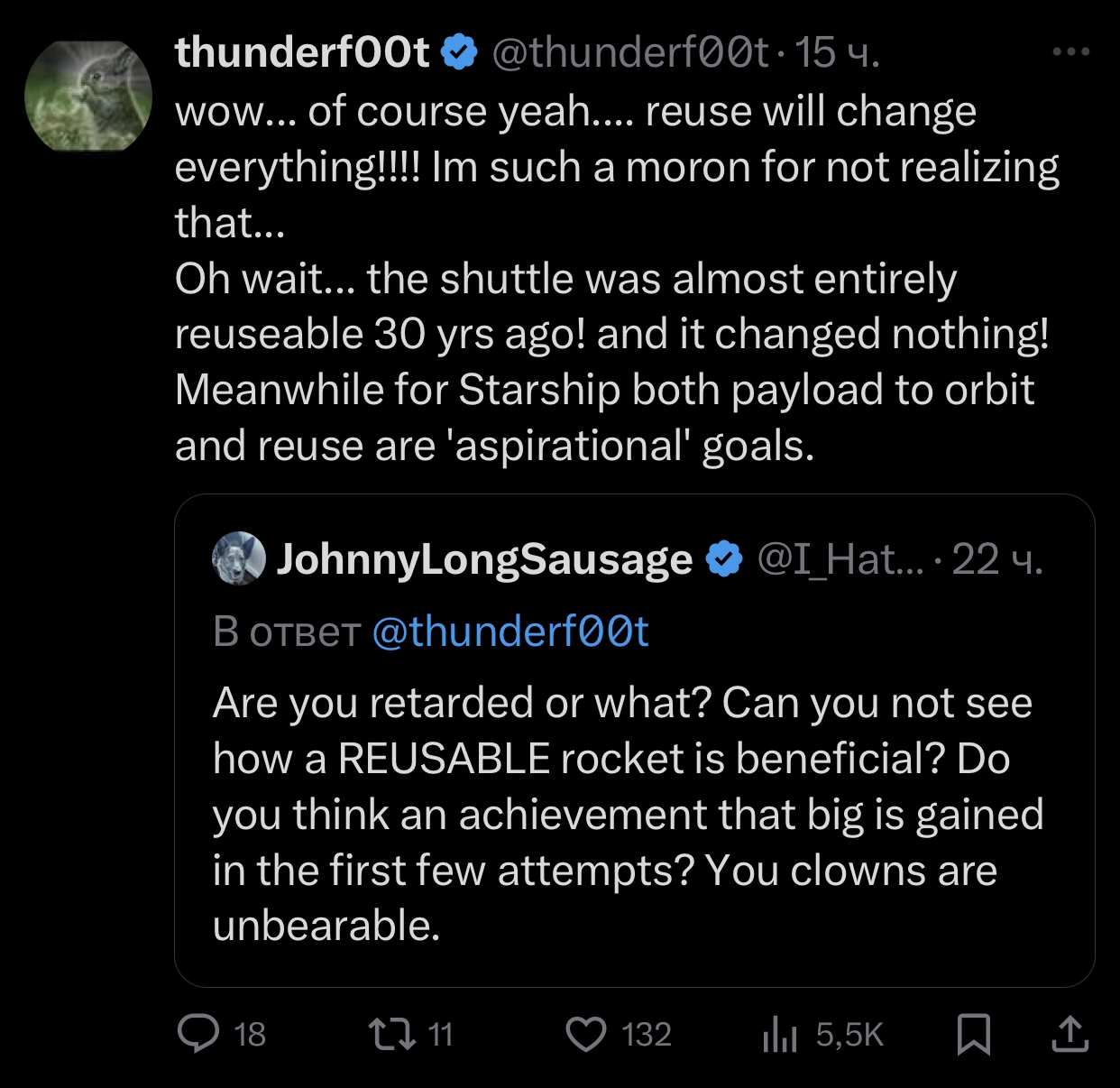Click the JohnnyLongSausage display name

484,559
